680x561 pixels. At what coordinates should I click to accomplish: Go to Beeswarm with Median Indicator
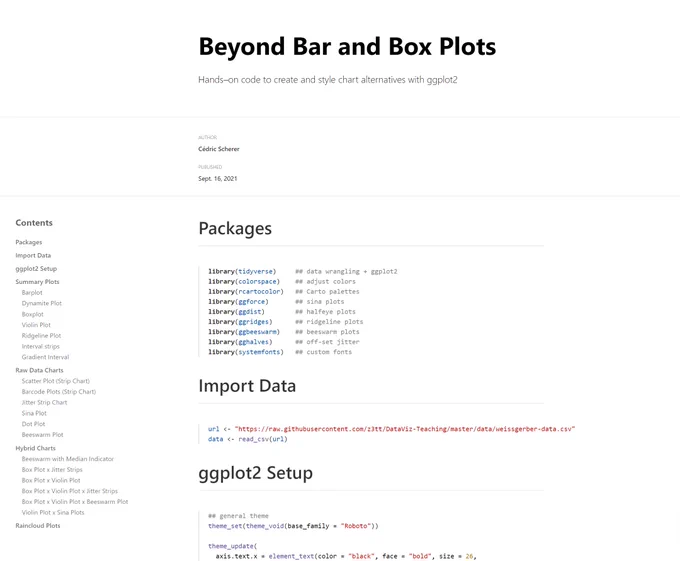[x=68, y=459]
